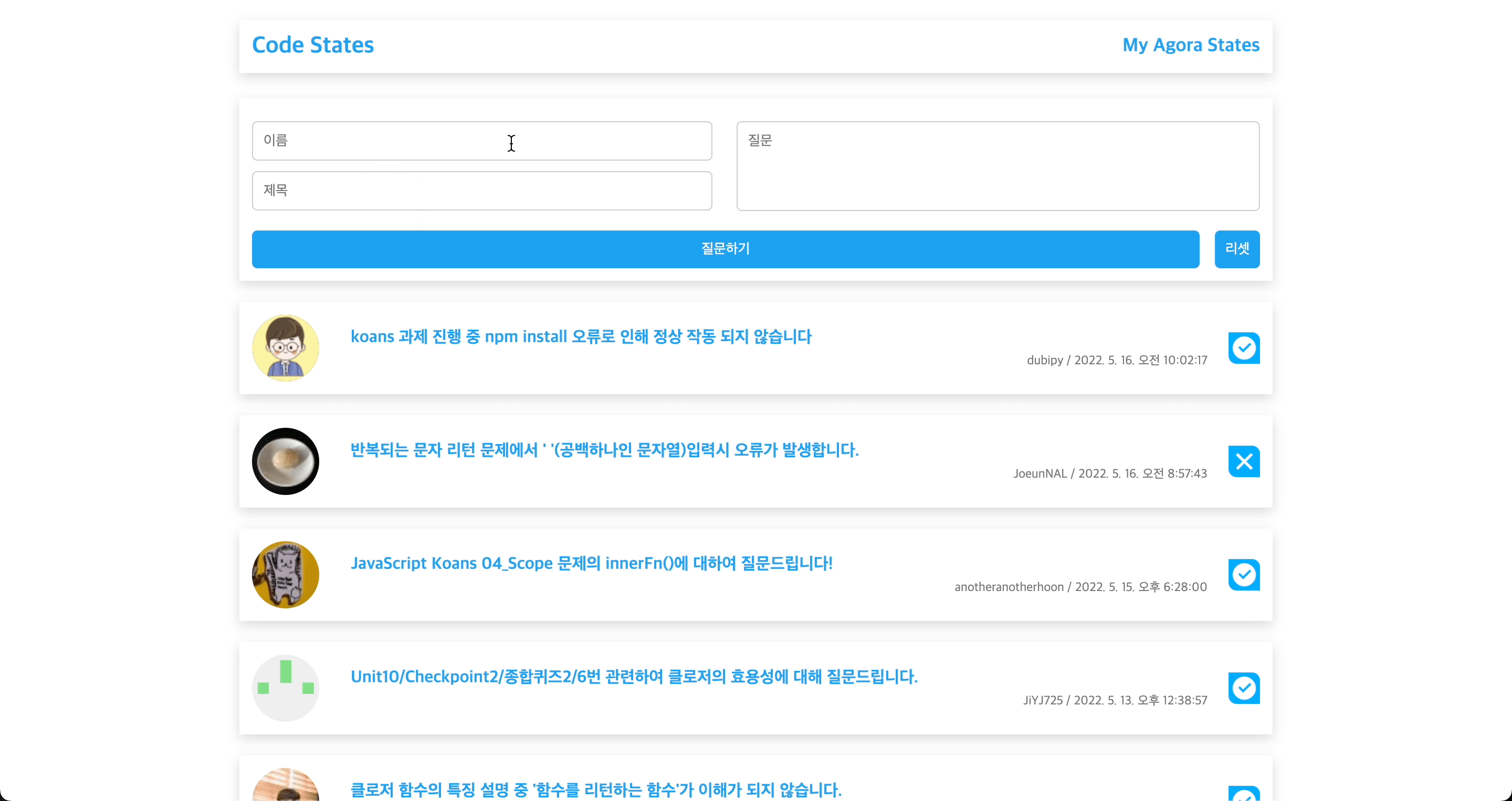
Task: Click unanswered X icon on JoeunNAL's question
Action: pyautogui.click(x=1244, y=461)
